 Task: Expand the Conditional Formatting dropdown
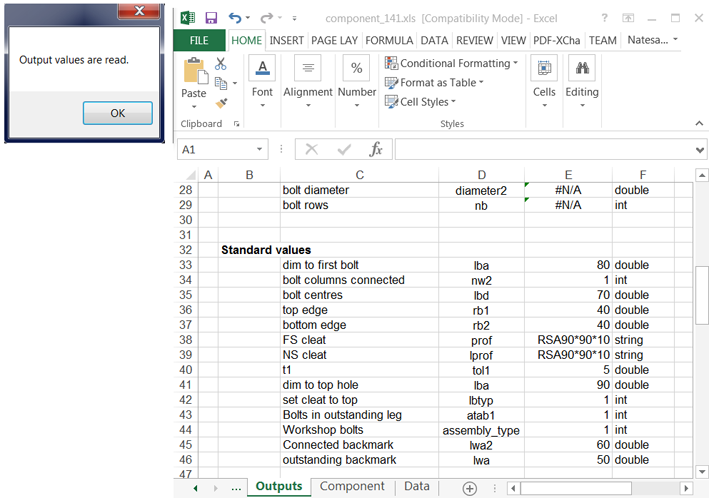point(451,63)
